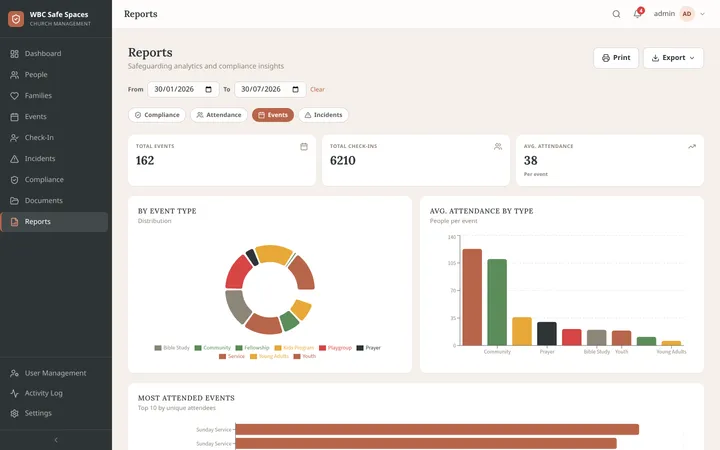Click the Avg. Attendance value 38
Image resolution: width=720 pixels, height=450 pixels.
530,161
